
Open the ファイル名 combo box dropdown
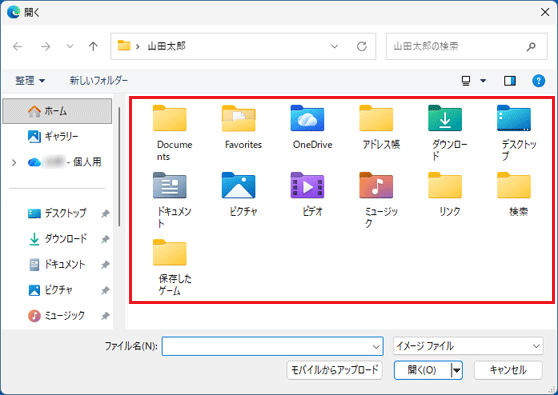coord(376,346)
